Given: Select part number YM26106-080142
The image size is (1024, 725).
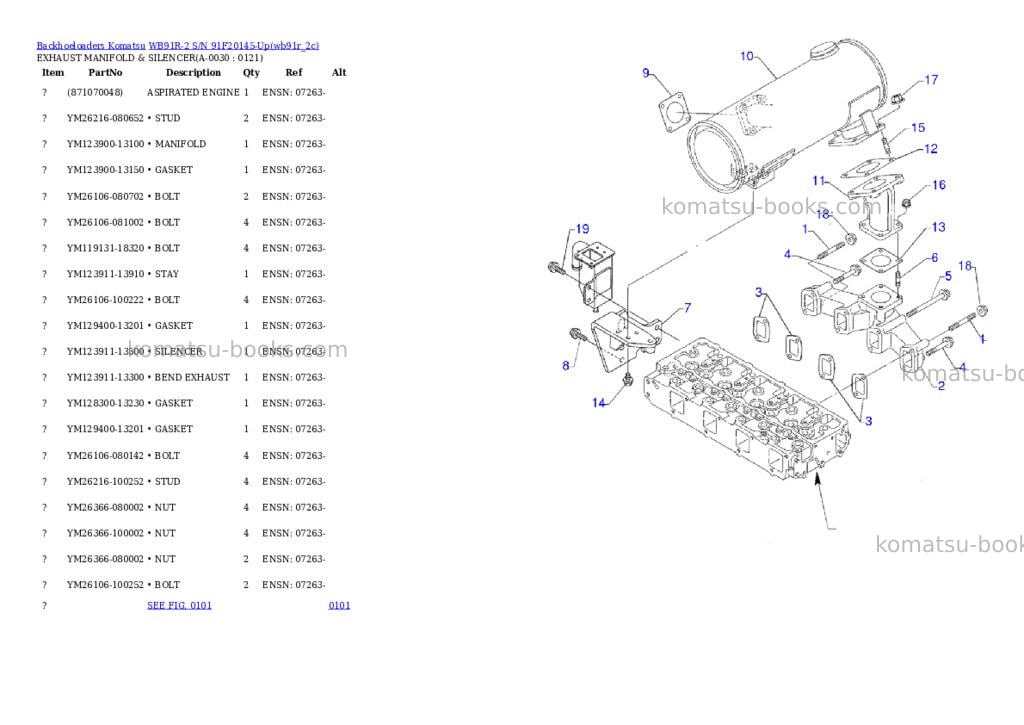Looking at the screenshot, I should click(x=105, y=456).
